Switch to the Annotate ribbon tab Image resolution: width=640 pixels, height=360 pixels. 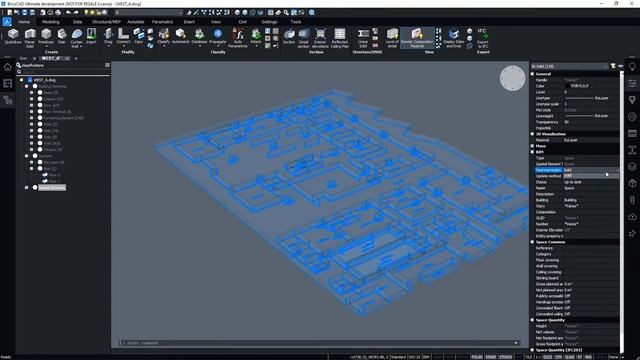tap(136, 22)
